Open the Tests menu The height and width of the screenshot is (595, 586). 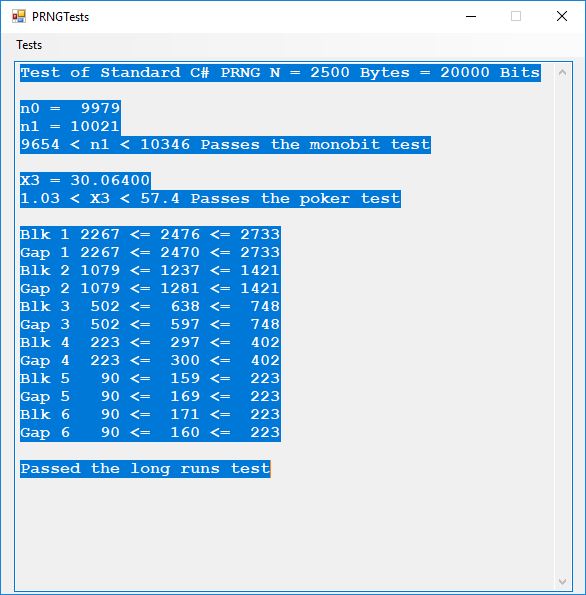click(29, 45)
